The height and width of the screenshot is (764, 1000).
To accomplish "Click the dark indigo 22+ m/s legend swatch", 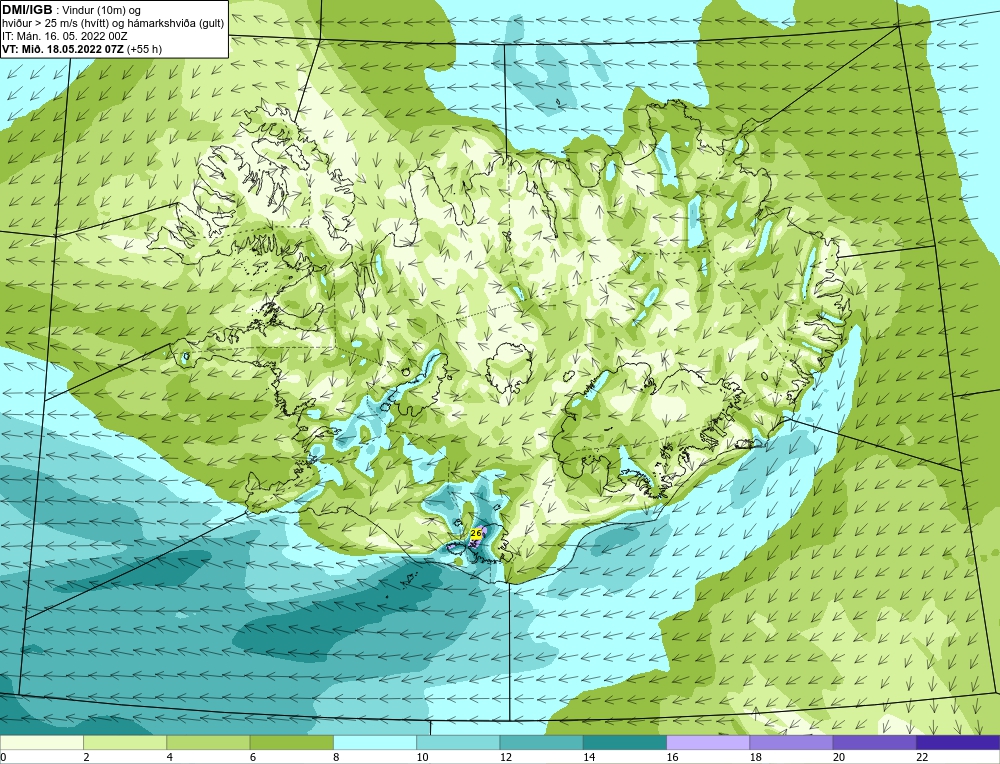I will click(x=958, y=742).
